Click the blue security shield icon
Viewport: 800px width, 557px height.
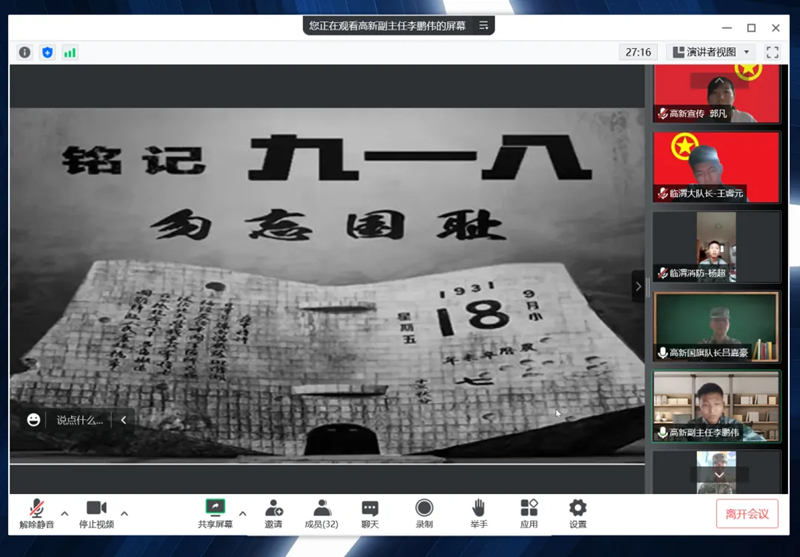click(47, 52)
